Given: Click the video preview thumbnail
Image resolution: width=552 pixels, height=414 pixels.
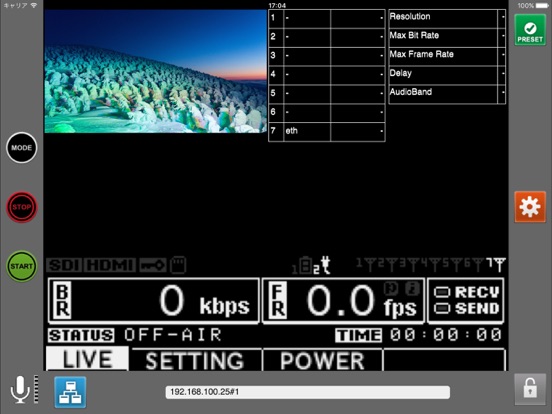Looking at the screenshot, I should point(155,71).
